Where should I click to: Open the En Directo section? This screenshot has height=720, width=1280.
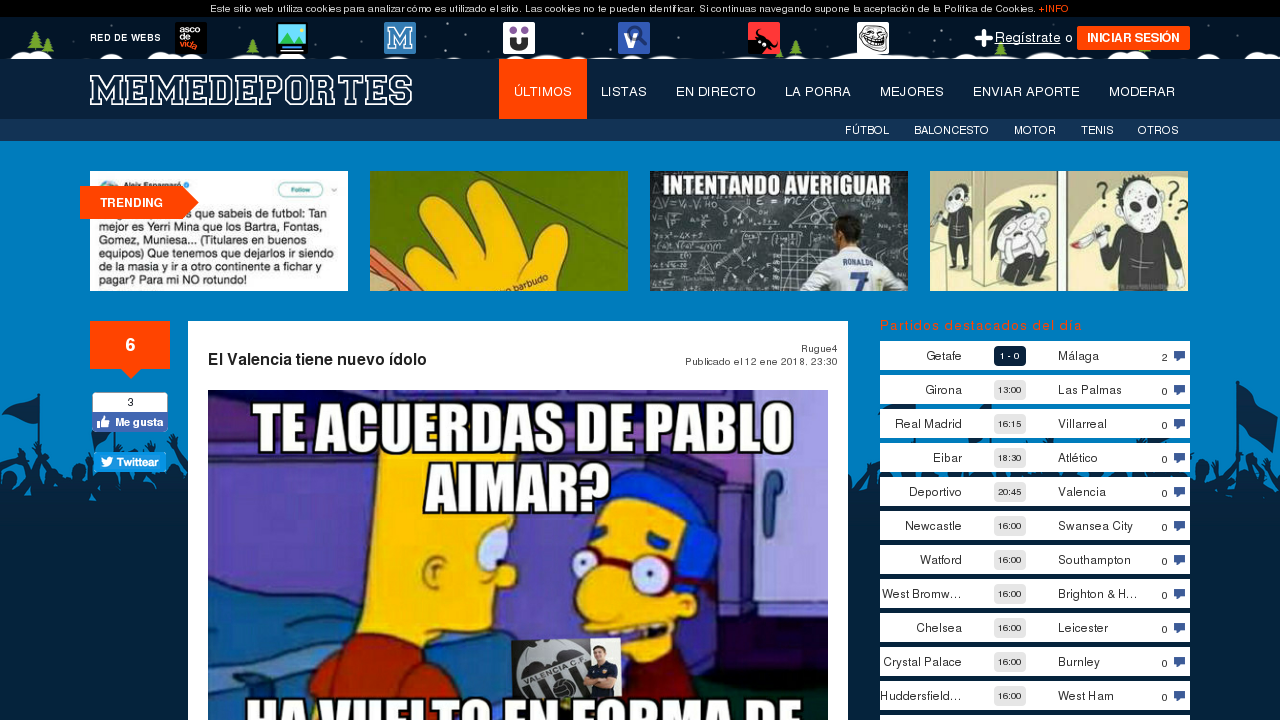tap(716, 91)
